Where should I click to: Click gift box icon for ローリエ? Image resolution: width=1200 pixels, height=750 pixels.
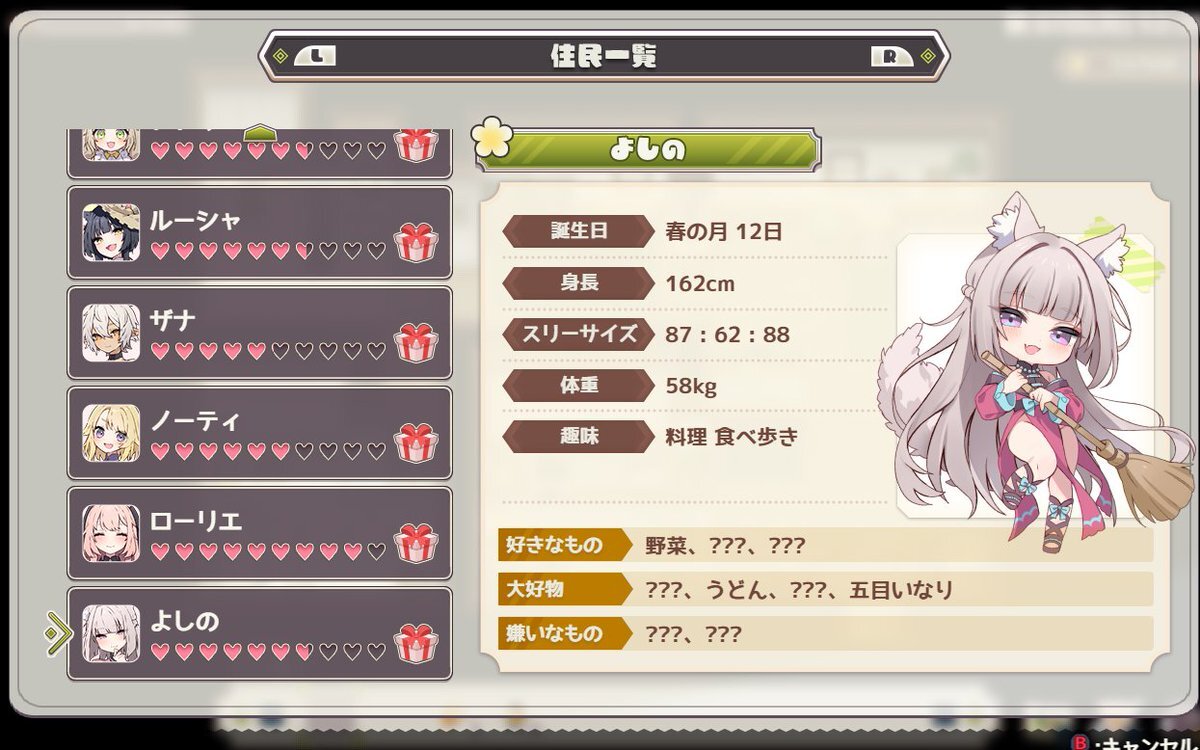(x=416, y=542)
